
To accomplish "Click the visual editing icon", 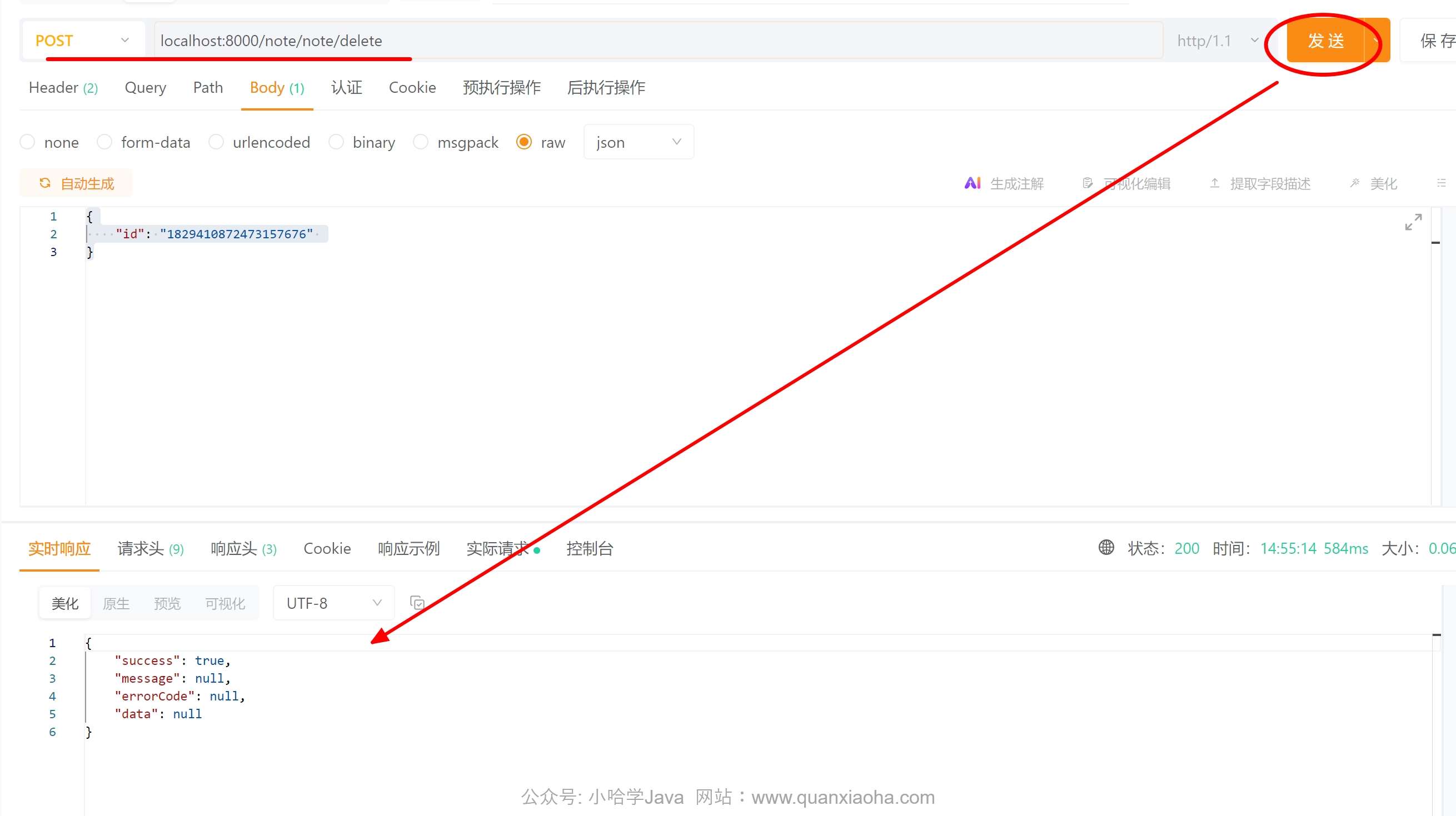I will [x=1088, y=183].
